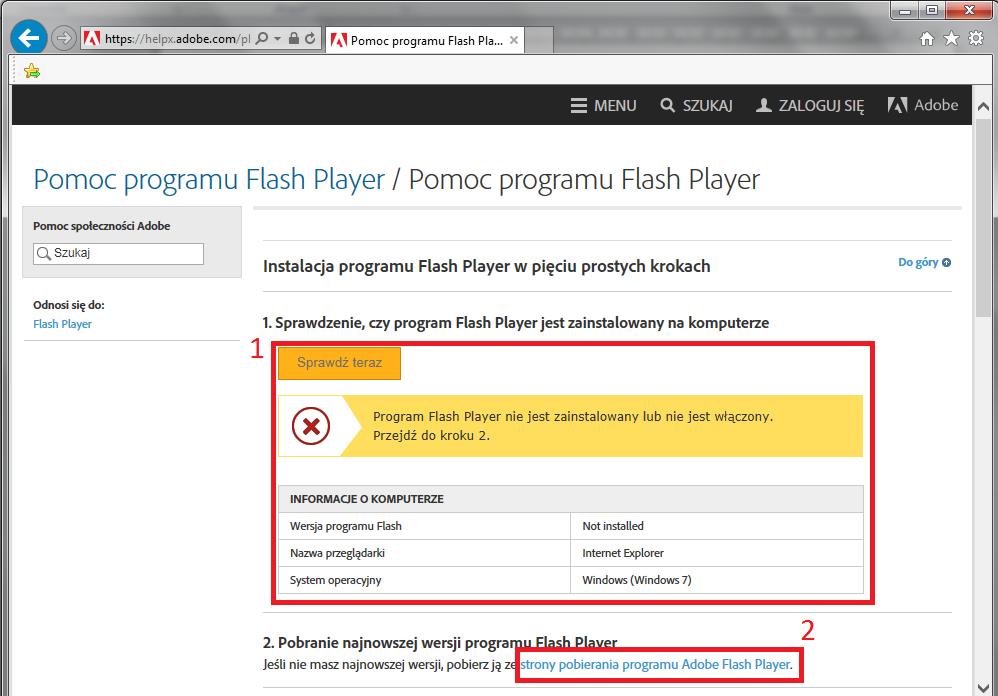998x696 pixels.
Task: Click the add to favorites bar star icon
Action: point(31,71)
